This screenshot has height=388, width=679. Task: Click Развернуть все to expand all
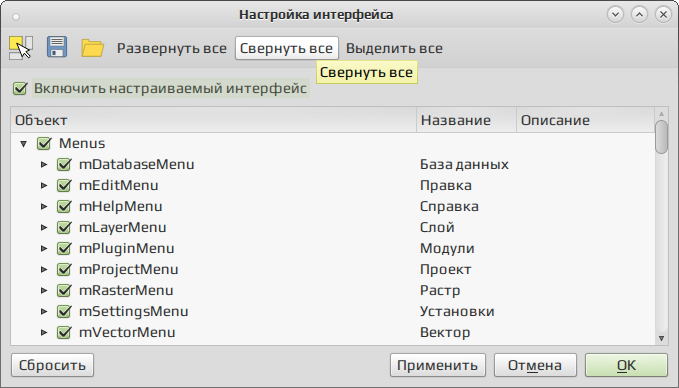pyautogui.click(x=171, y=48)
